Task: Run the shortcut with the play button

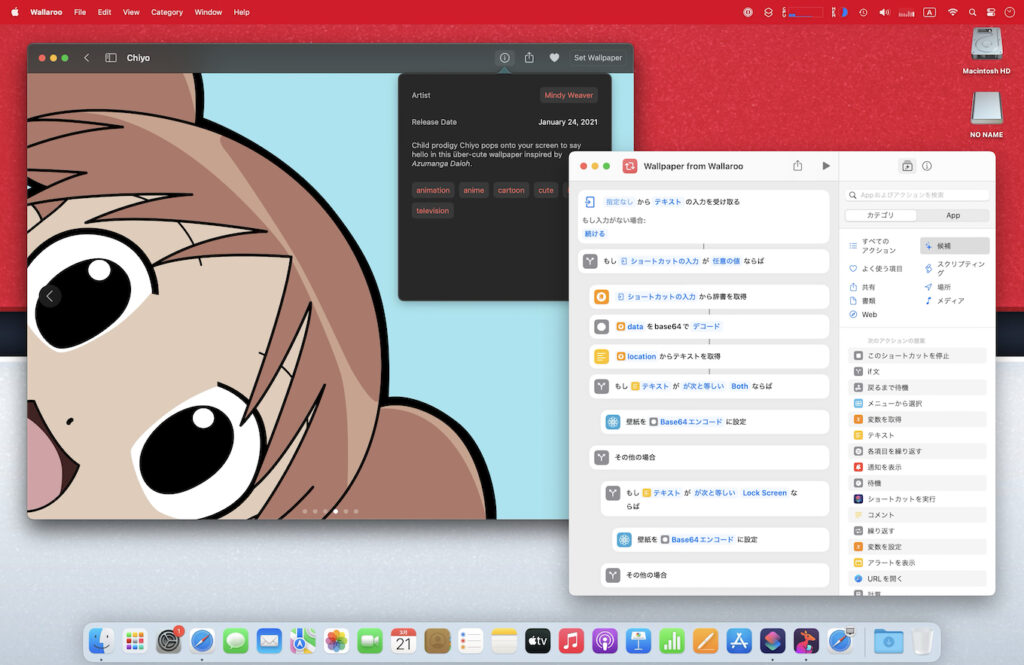Action: pos(825,166)
